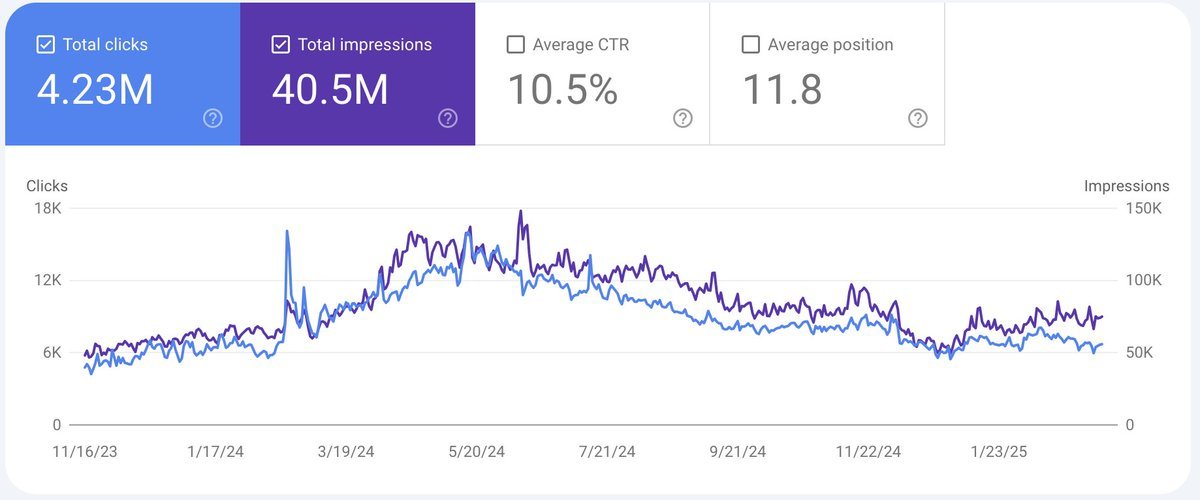
Task: Click the Clicks axis title above chart
Action: 47,186
